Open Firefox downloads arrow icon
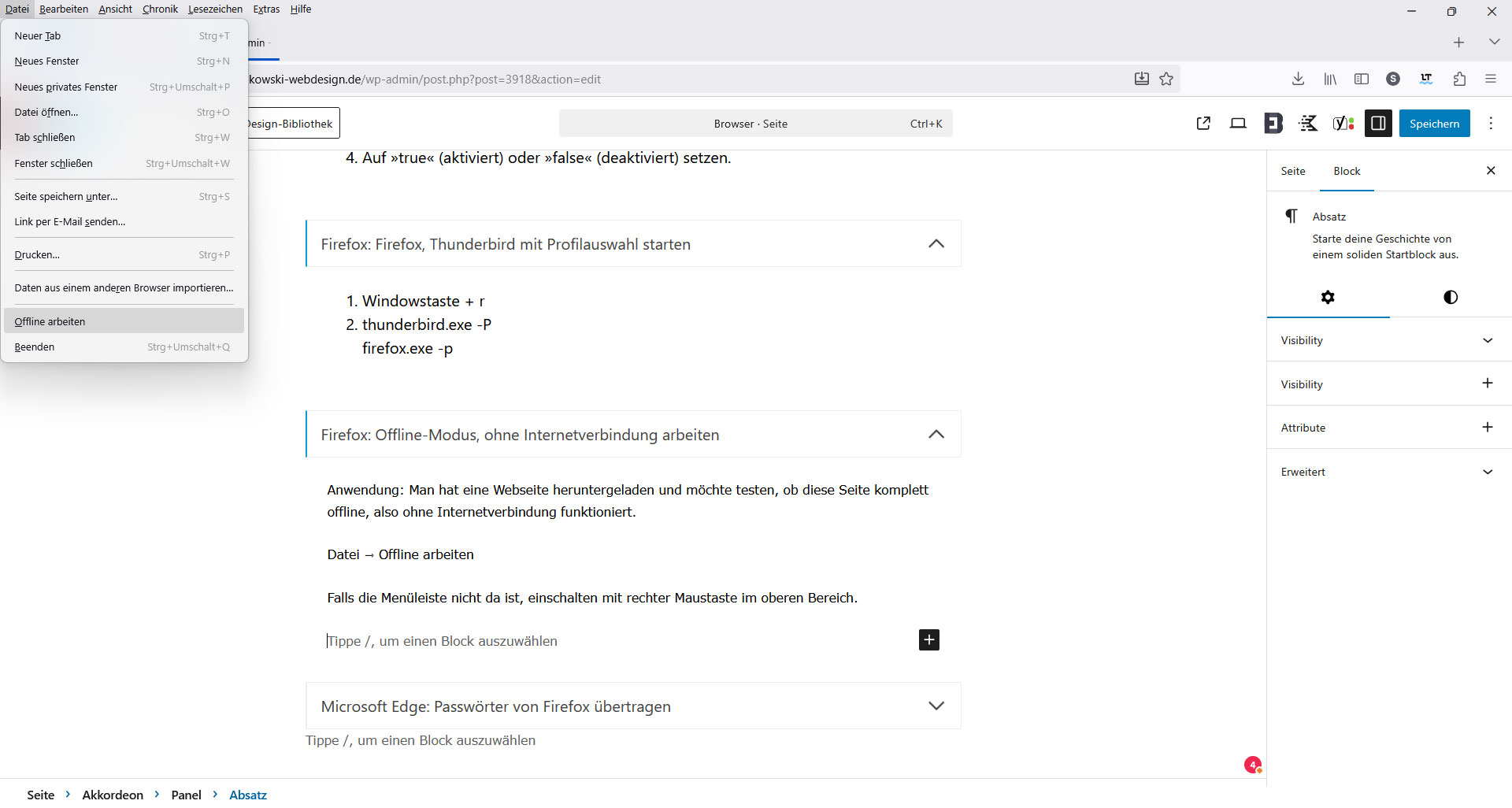 [x=1299, y=79]
